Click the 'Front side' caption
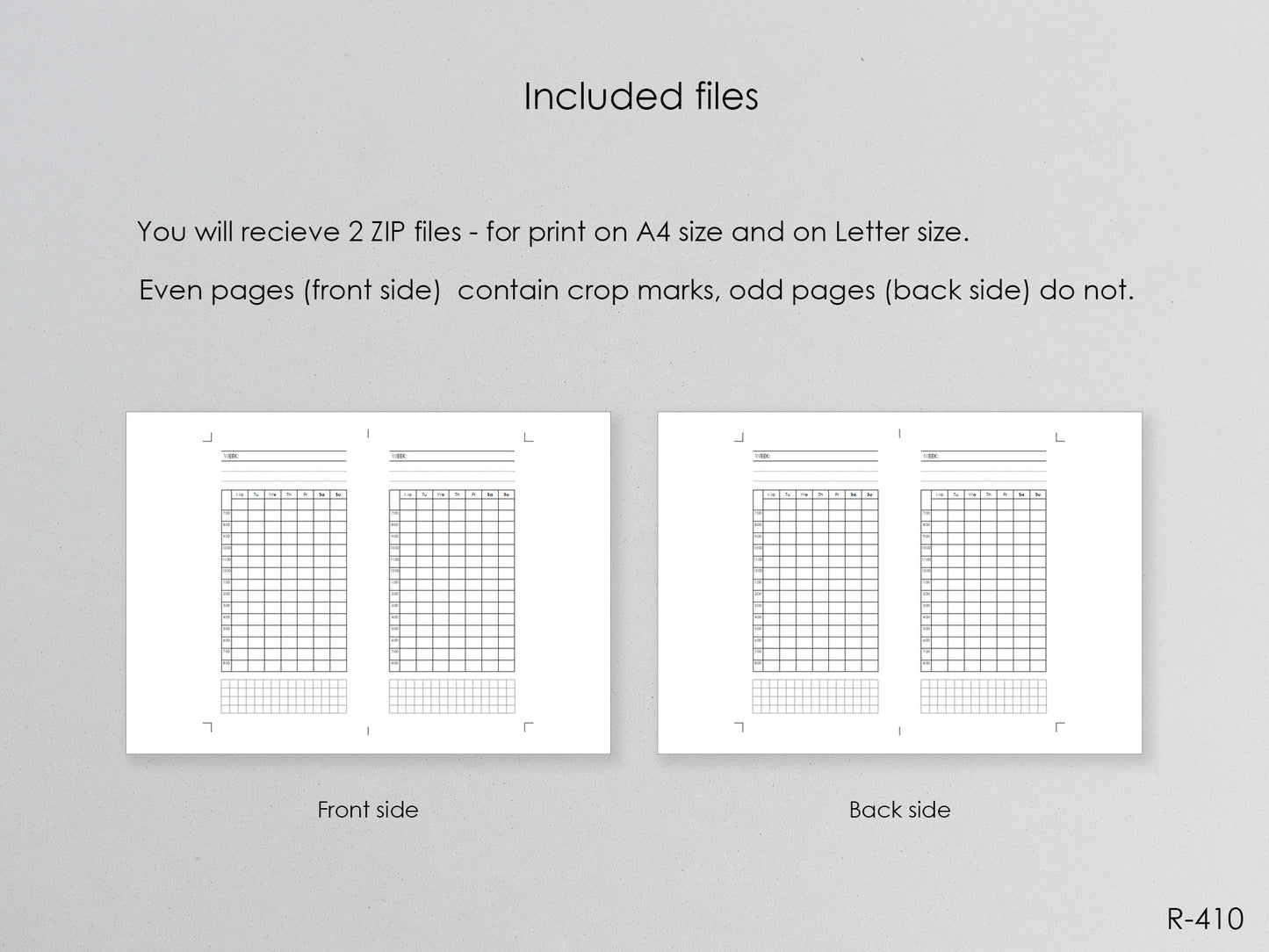Screen dimensions: 1269x952 [368, 810]
